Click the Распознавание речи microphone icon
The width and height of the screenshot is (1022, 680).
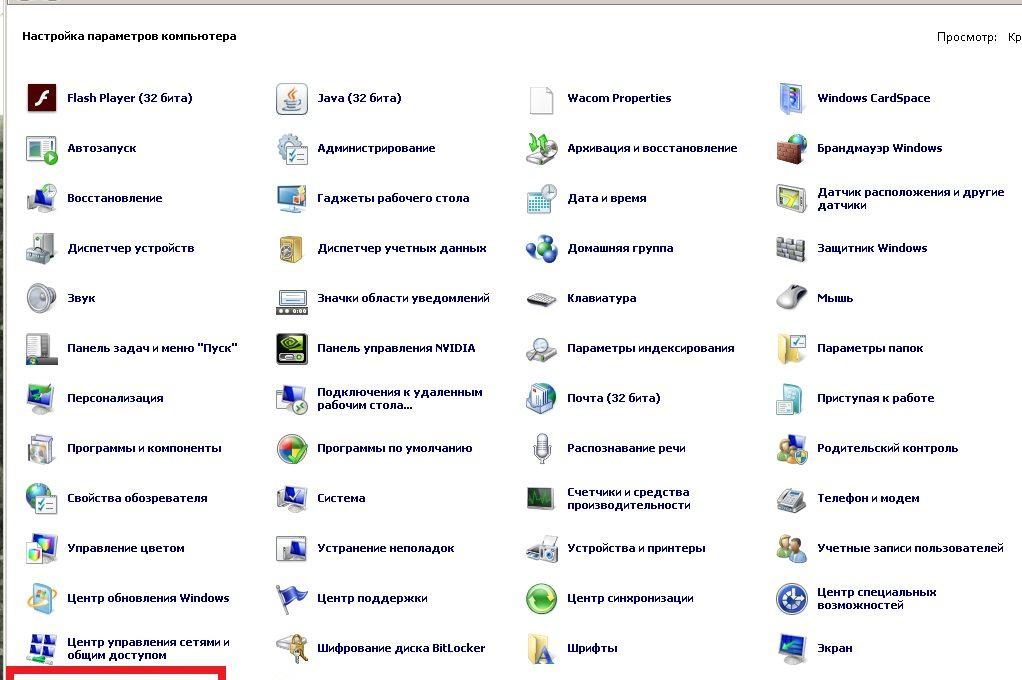542,449
